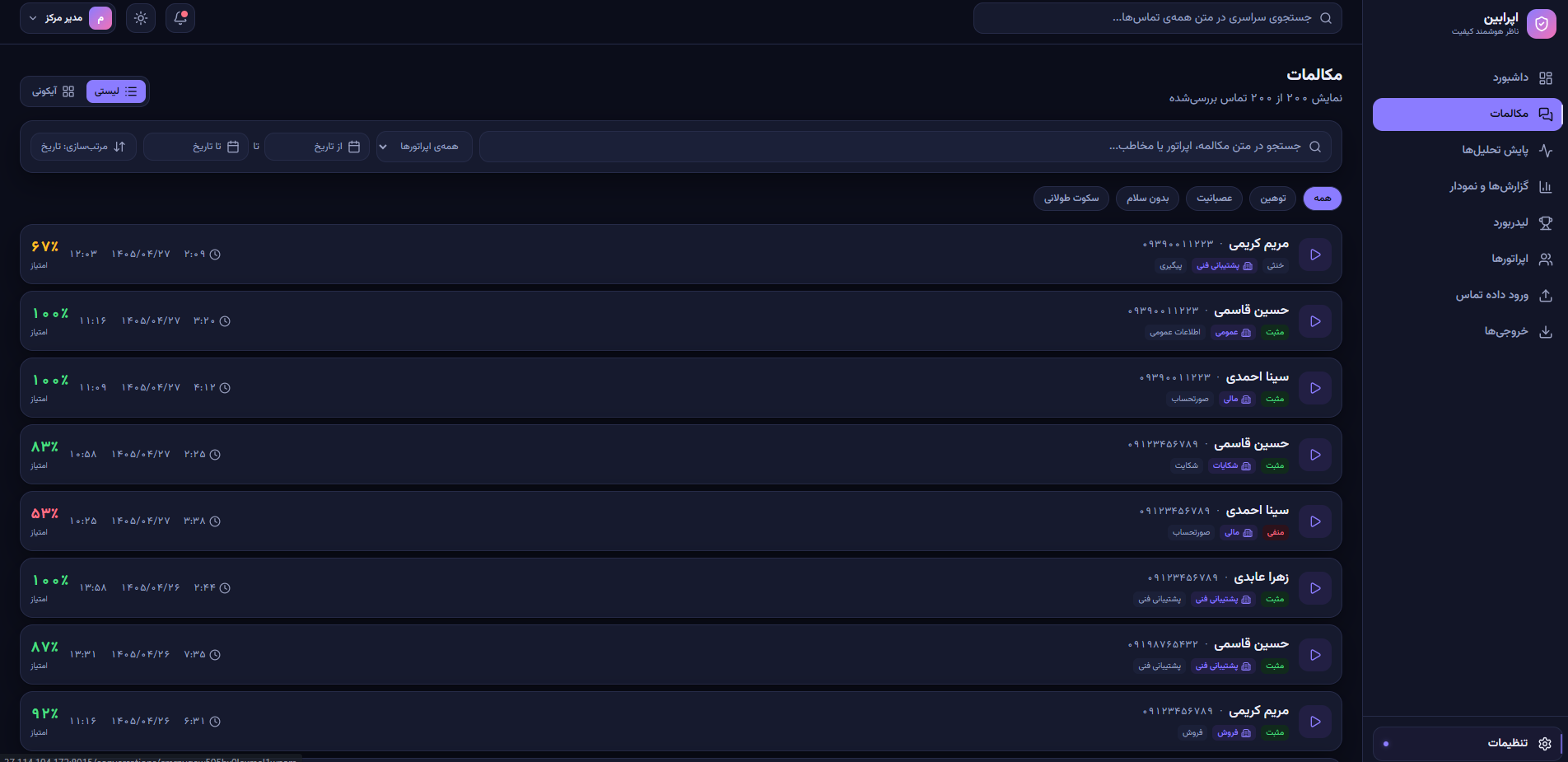This screenshot has width=1568, height=762.
Task: Play the حسین قاسمی call scored 83%
Action: 1315,455
